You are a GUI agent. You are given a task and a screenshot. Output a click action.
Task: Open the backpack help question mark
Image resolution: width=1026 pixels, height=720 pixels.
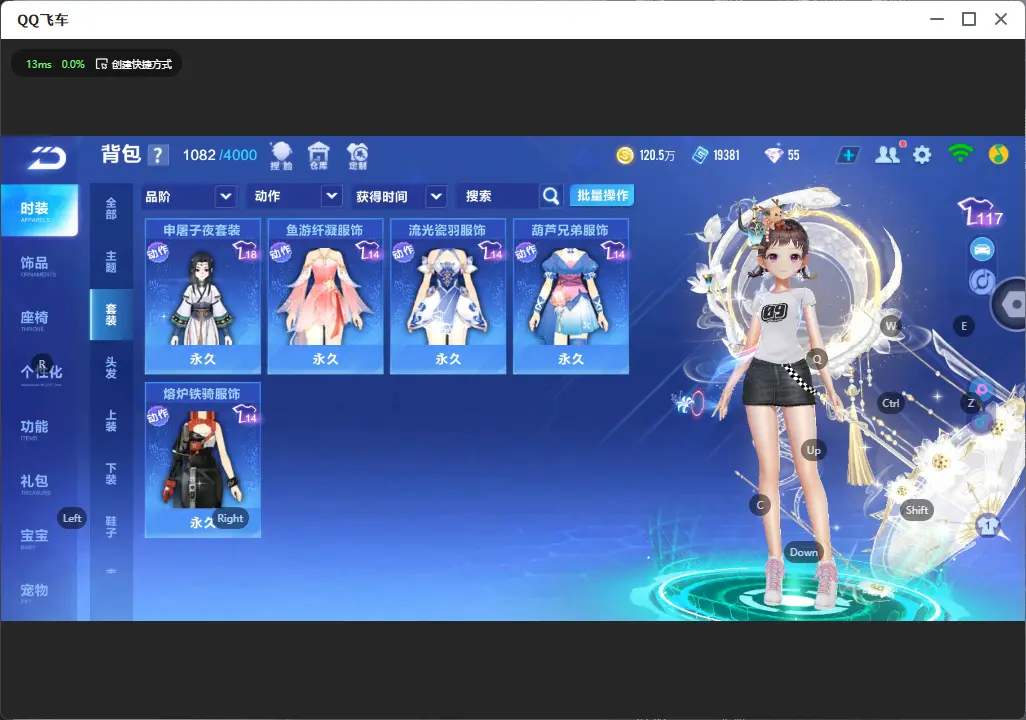click(x=158, y=155)
